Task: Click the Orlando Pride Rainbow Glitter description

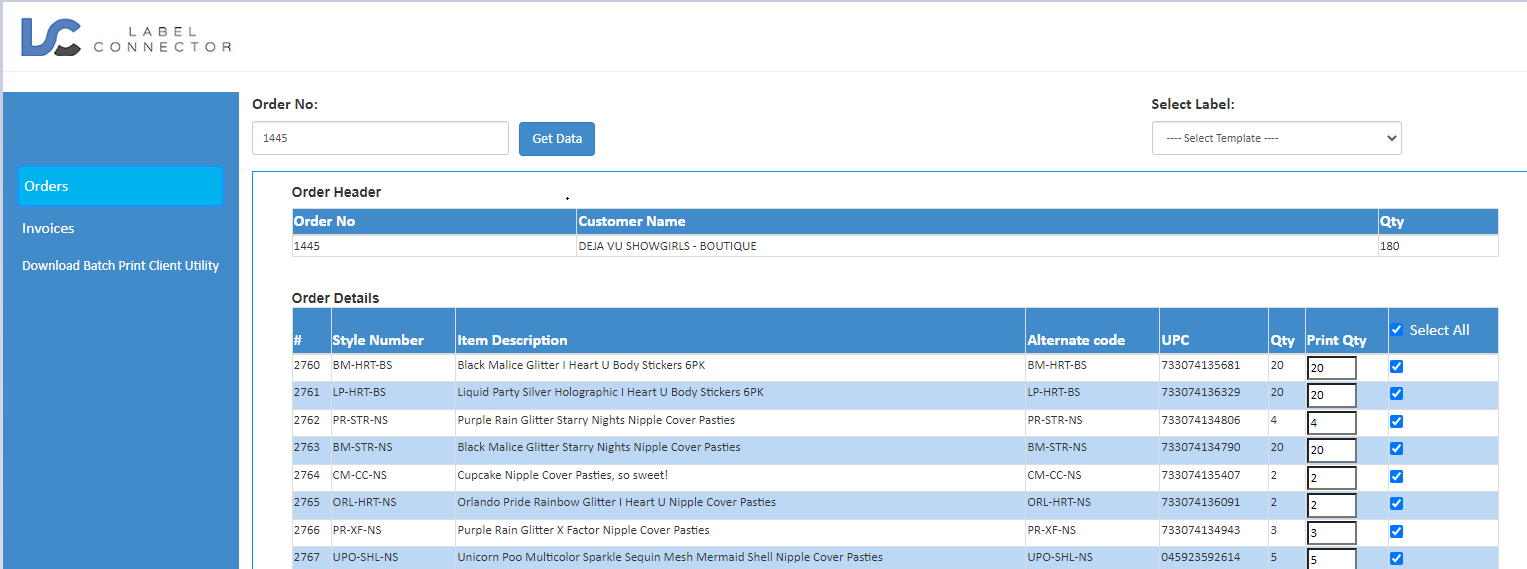Action: pyautogui.click(x=616, y=503)
